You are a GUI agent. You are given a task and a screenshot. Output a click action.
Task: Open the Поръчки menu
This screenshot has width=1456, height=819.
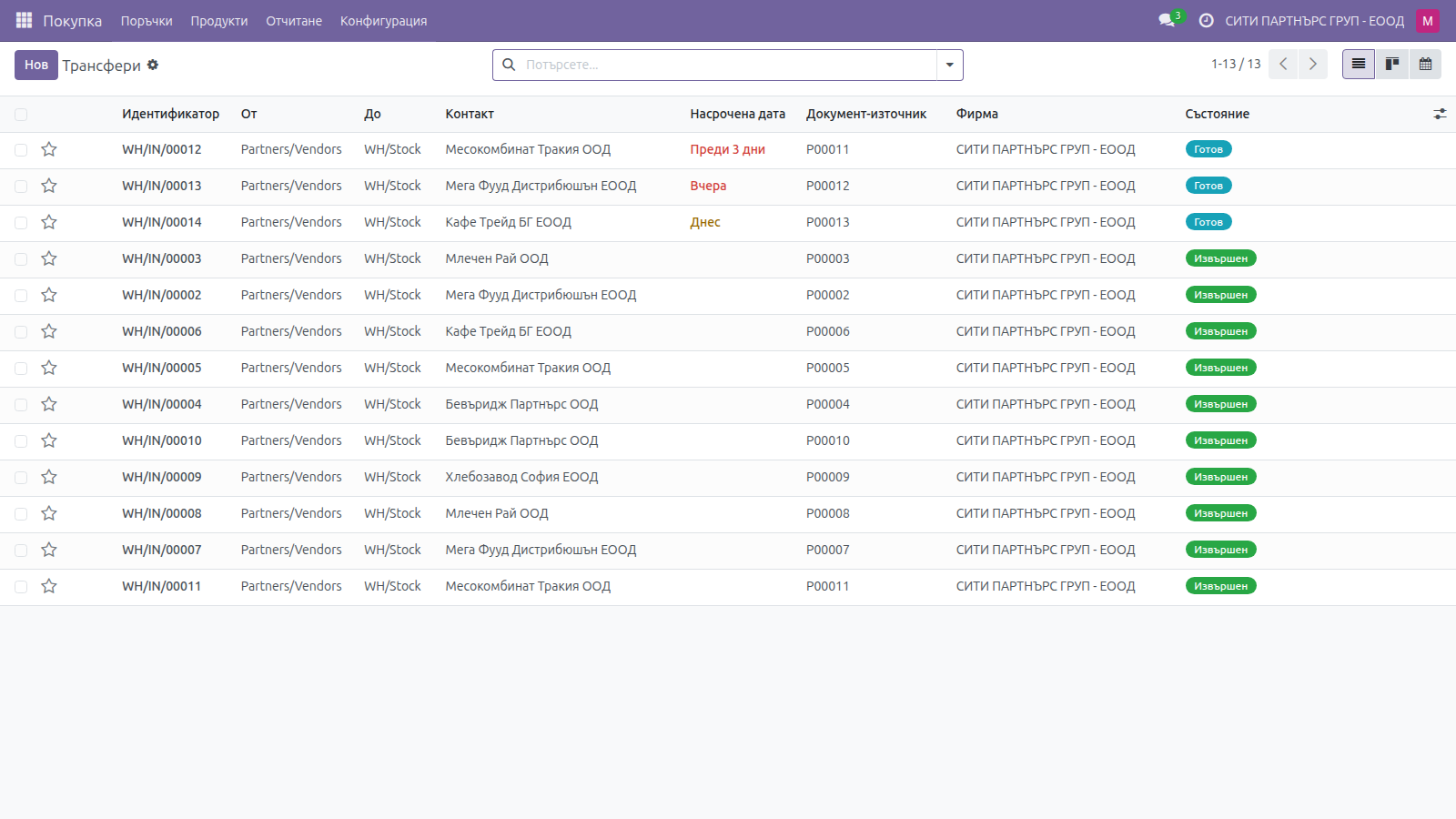point(147,20)
